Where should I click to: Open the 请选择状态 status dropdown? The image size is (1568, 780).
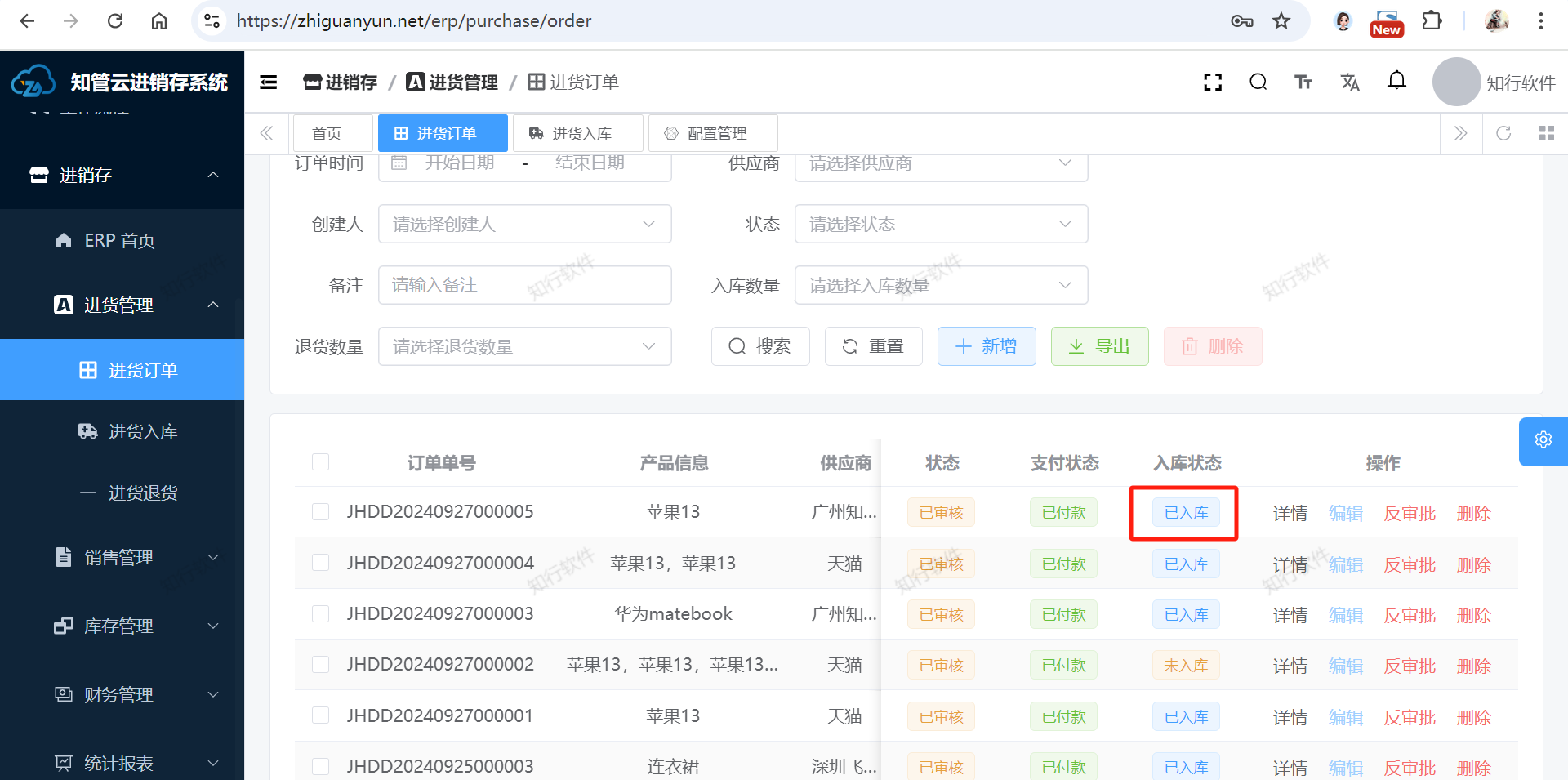tap(941, 224)
